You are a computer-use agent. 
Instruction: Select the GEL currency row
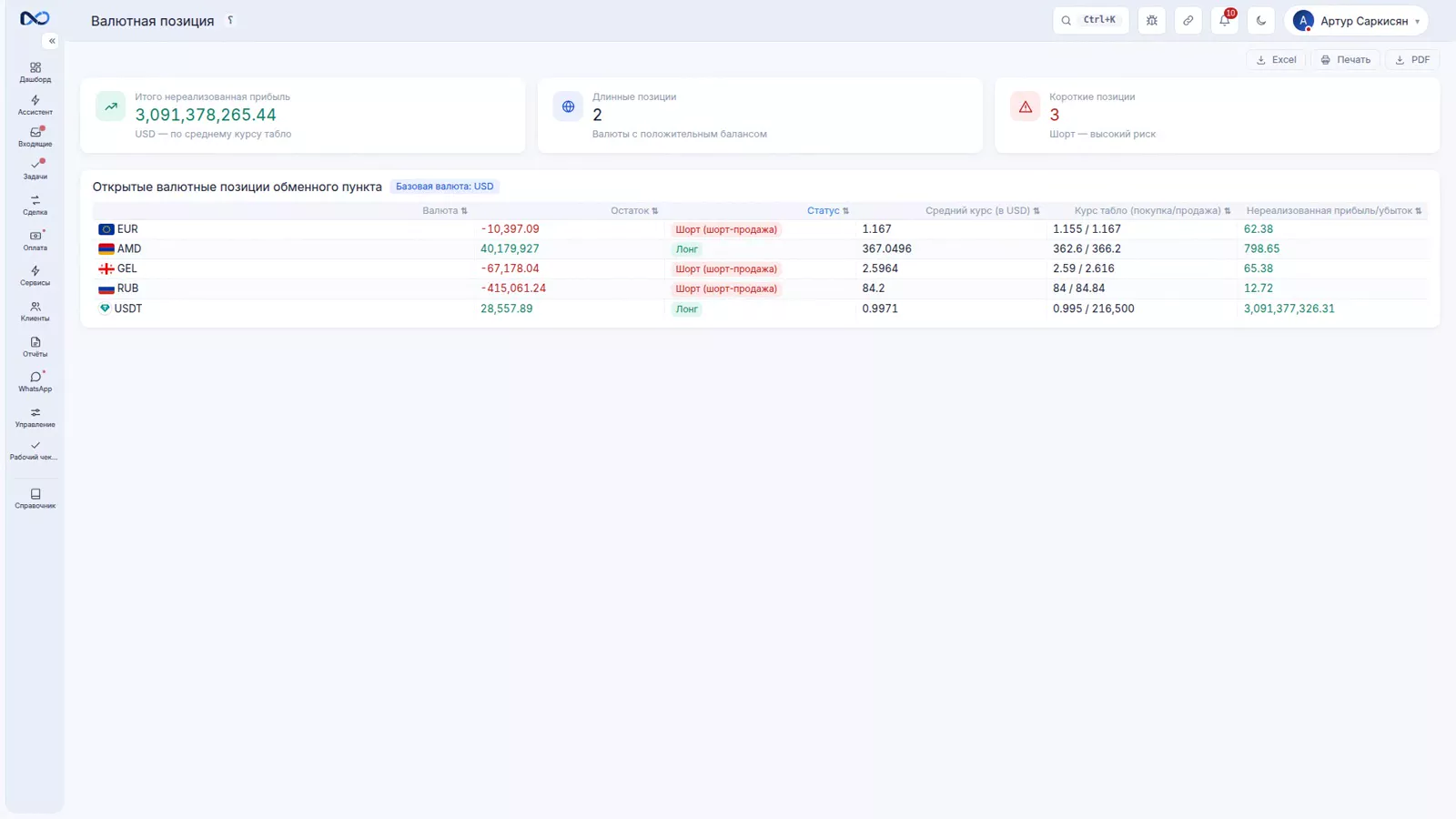pos(760,268)
